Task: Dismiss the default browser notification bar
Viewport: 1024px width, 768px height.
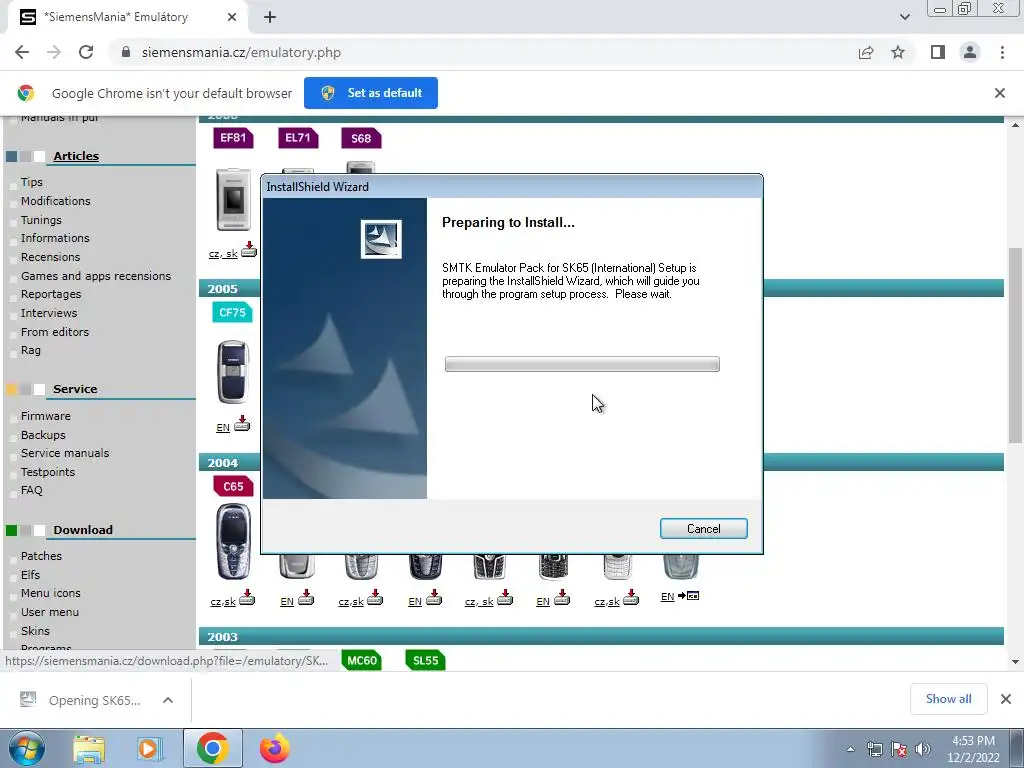Action: point(999,93)
